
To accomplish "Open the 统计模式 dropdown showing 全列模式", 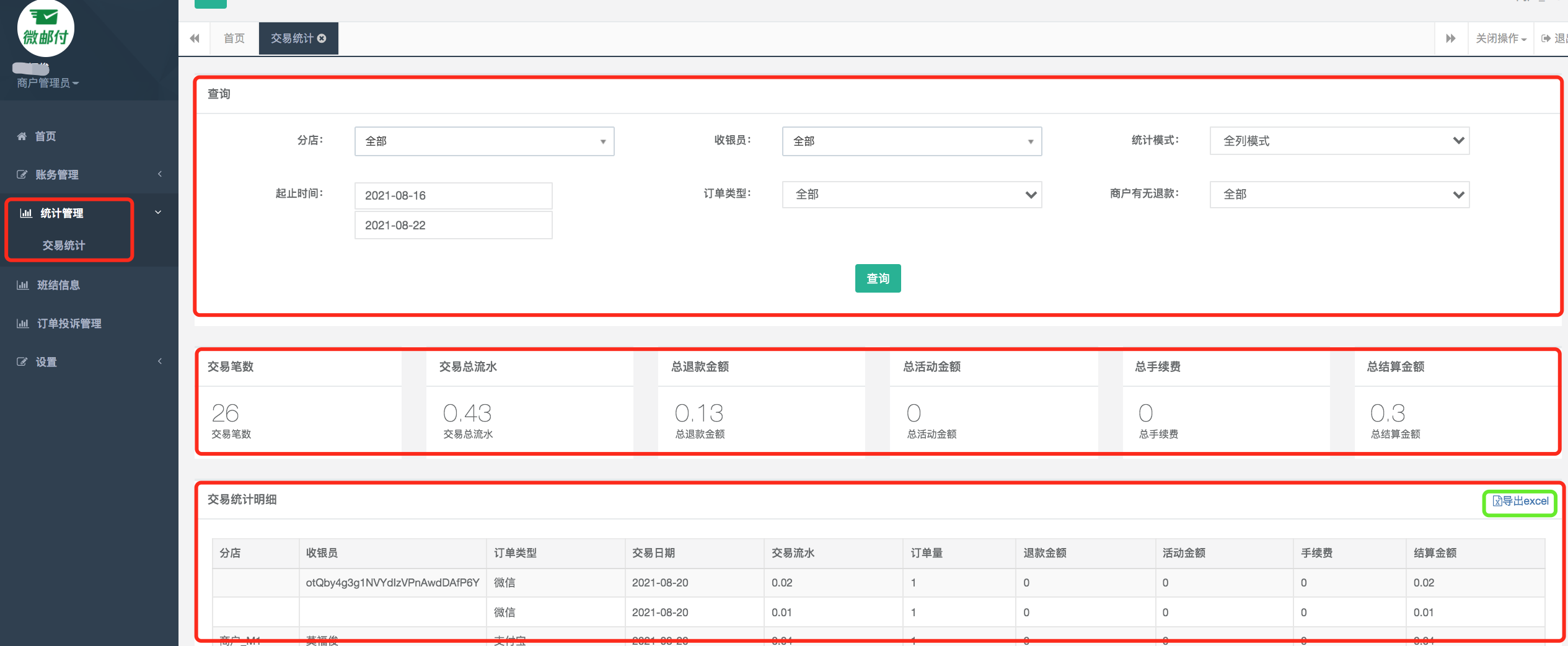I will (x=1339, y=141).
